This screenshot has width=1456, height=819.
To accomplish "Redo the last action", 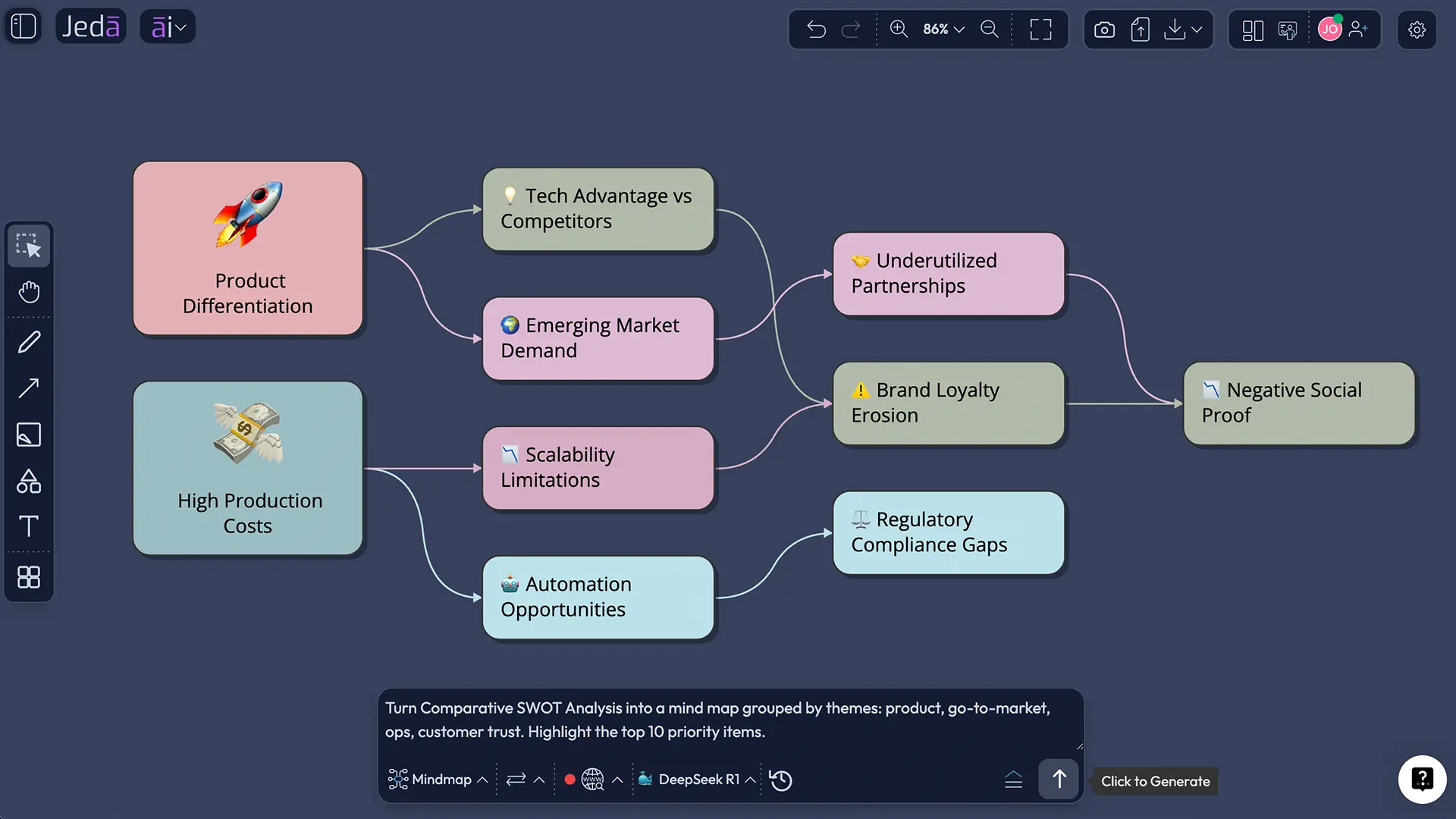I will point(851,30).
